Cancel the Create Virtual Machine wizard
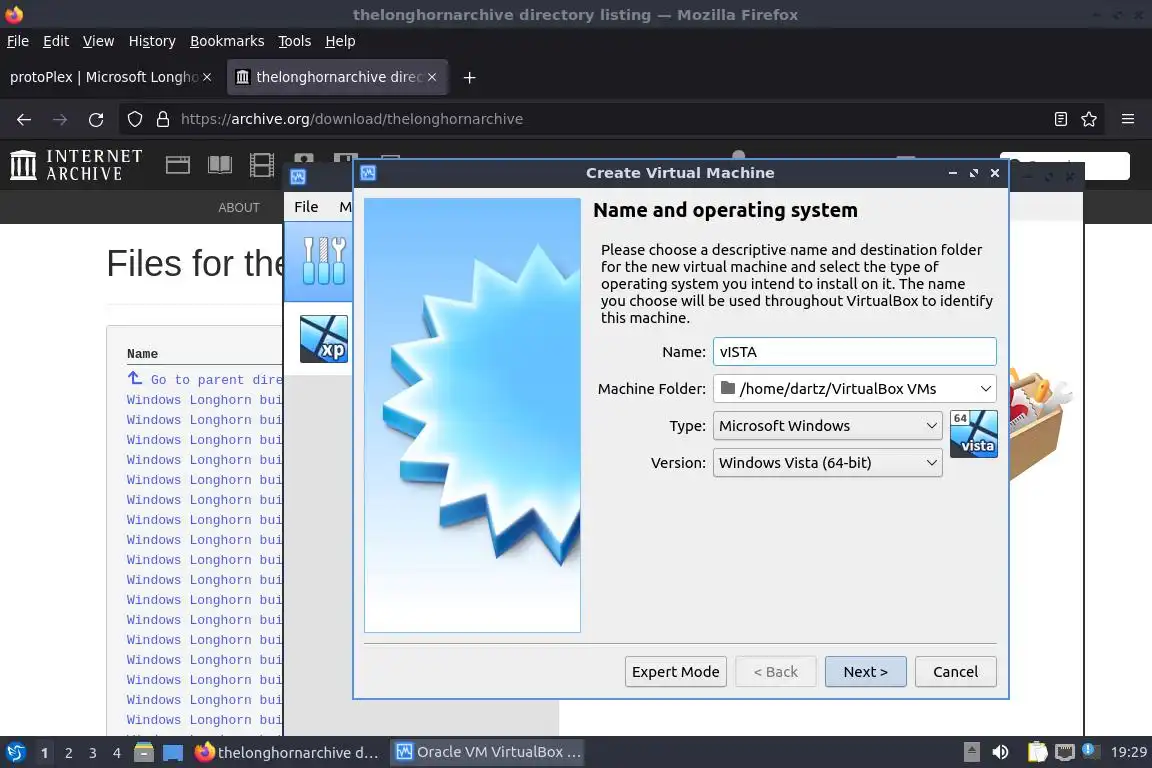Screen dimensions: 1152x768 click(956, 672)
